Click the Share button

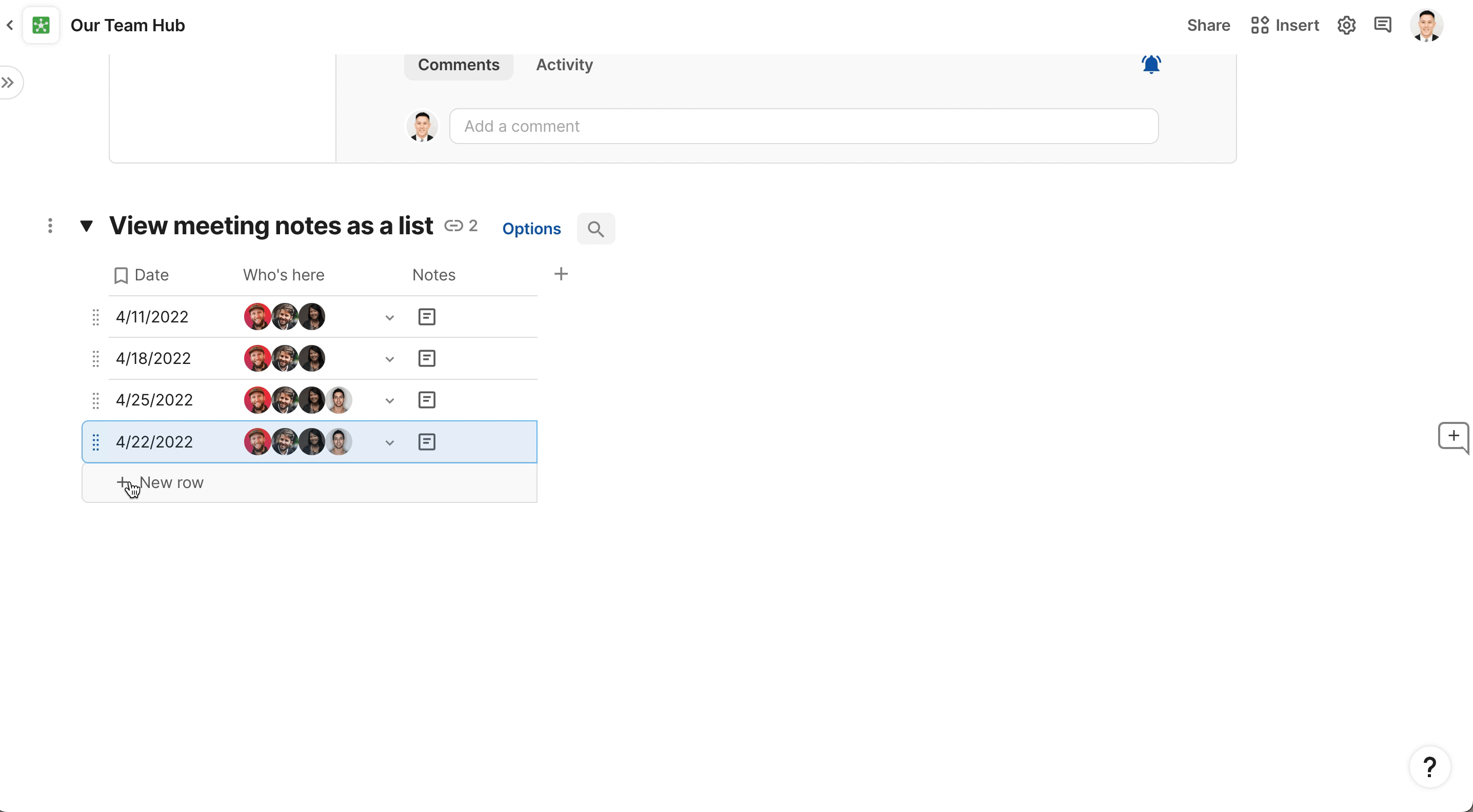[1208, 25]
